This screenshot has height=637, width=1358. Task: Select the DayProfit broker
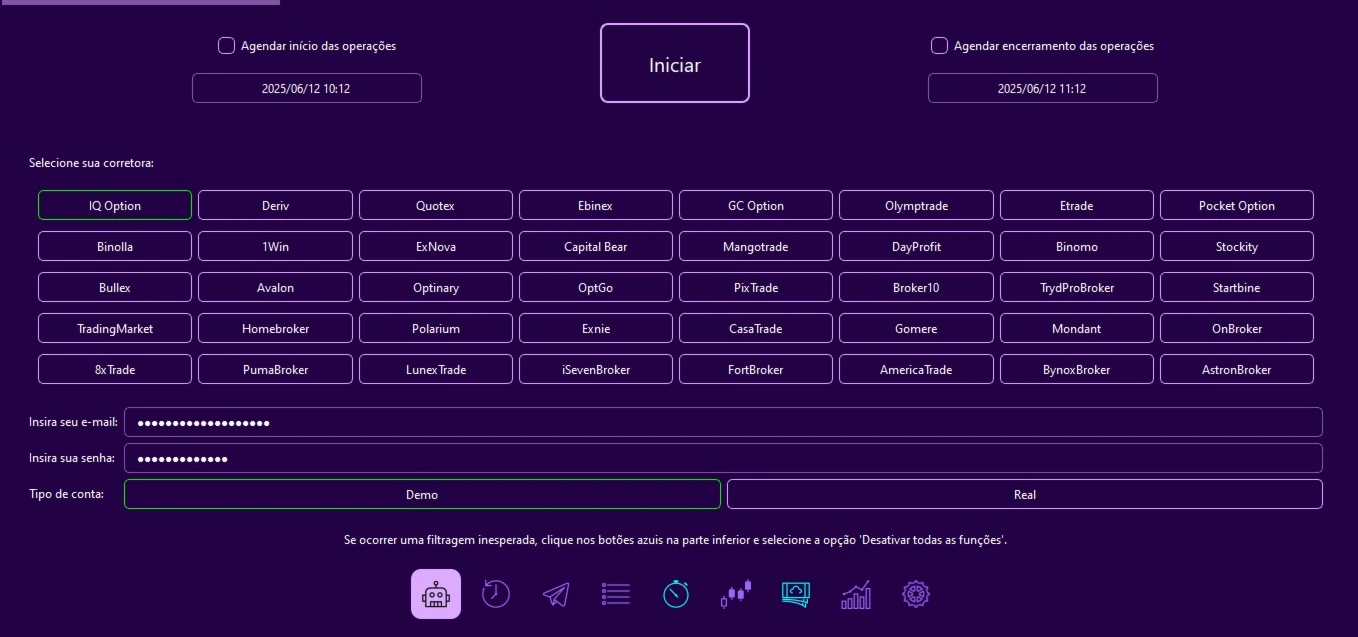(916, 246)
